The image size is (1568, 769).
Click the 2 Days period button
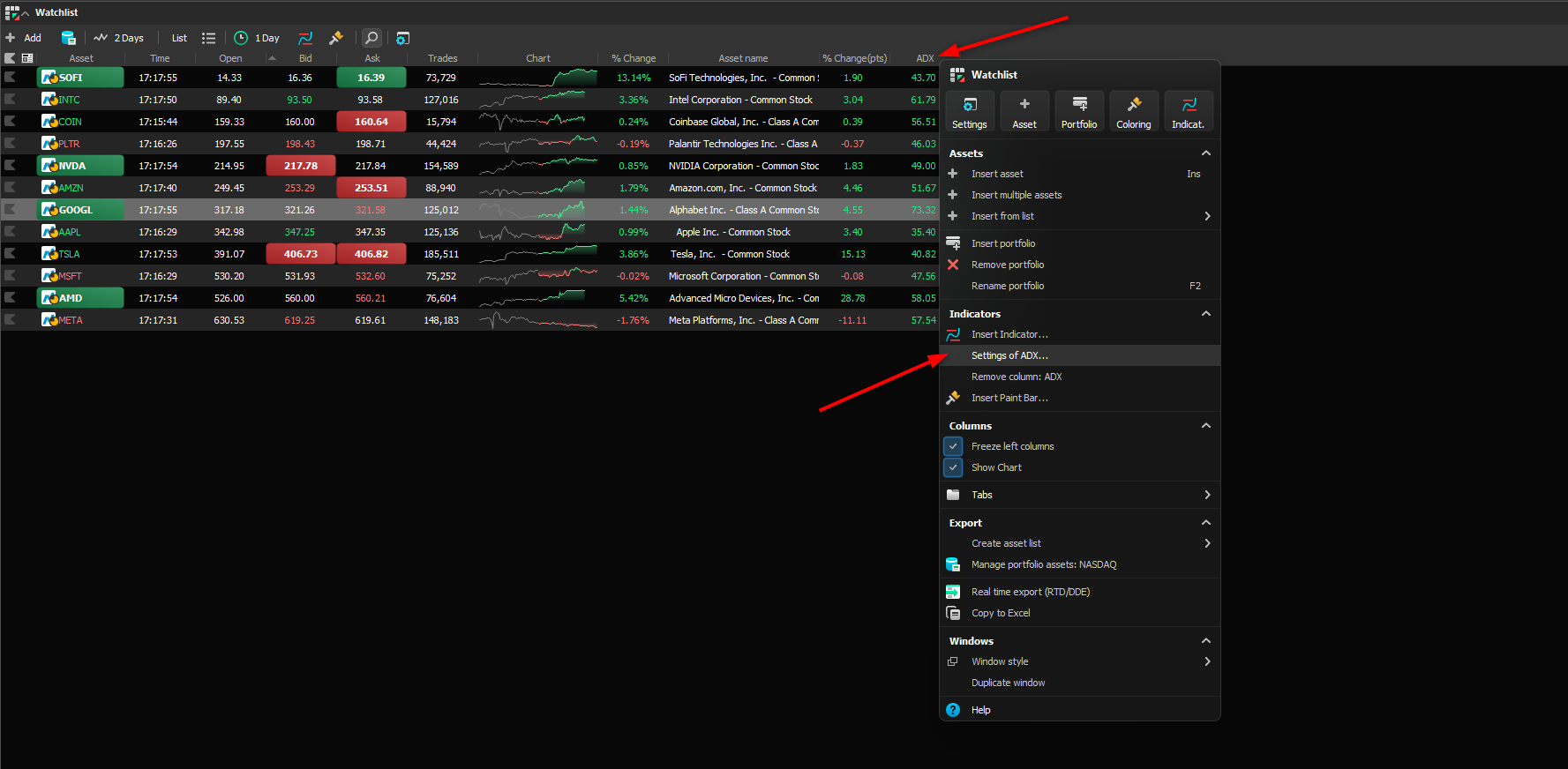click(x=119, y=38)
